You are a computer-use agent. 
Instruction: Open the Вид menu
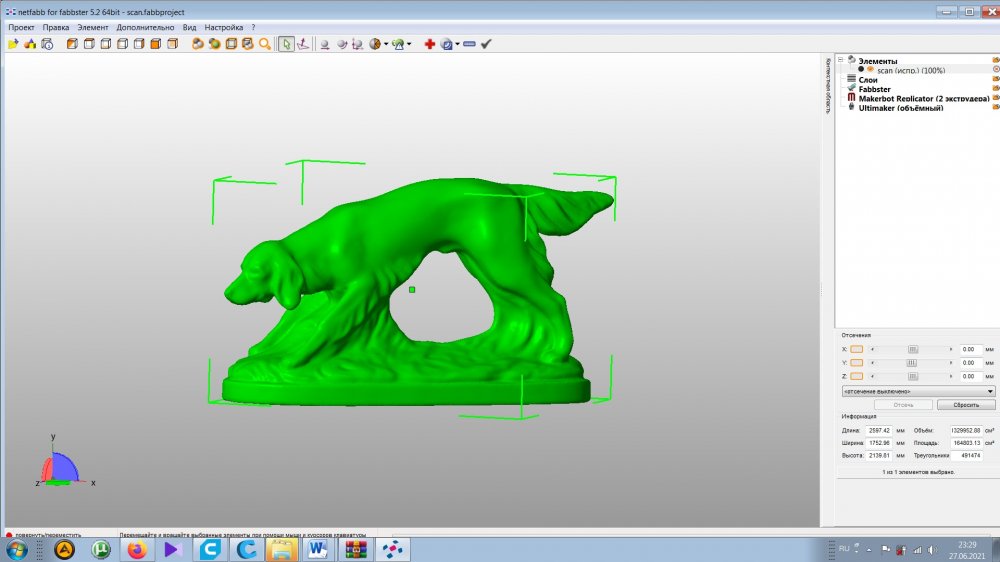pyautogui.click(x=189, y=27)
